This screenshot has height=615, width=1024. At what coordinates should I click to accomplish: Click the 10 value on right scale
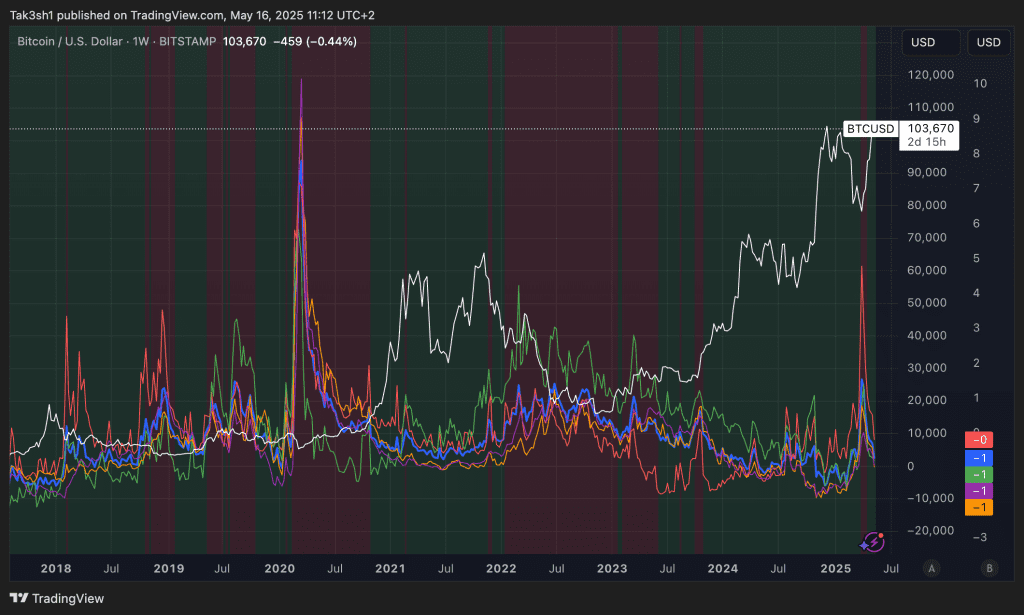(980, 84)
